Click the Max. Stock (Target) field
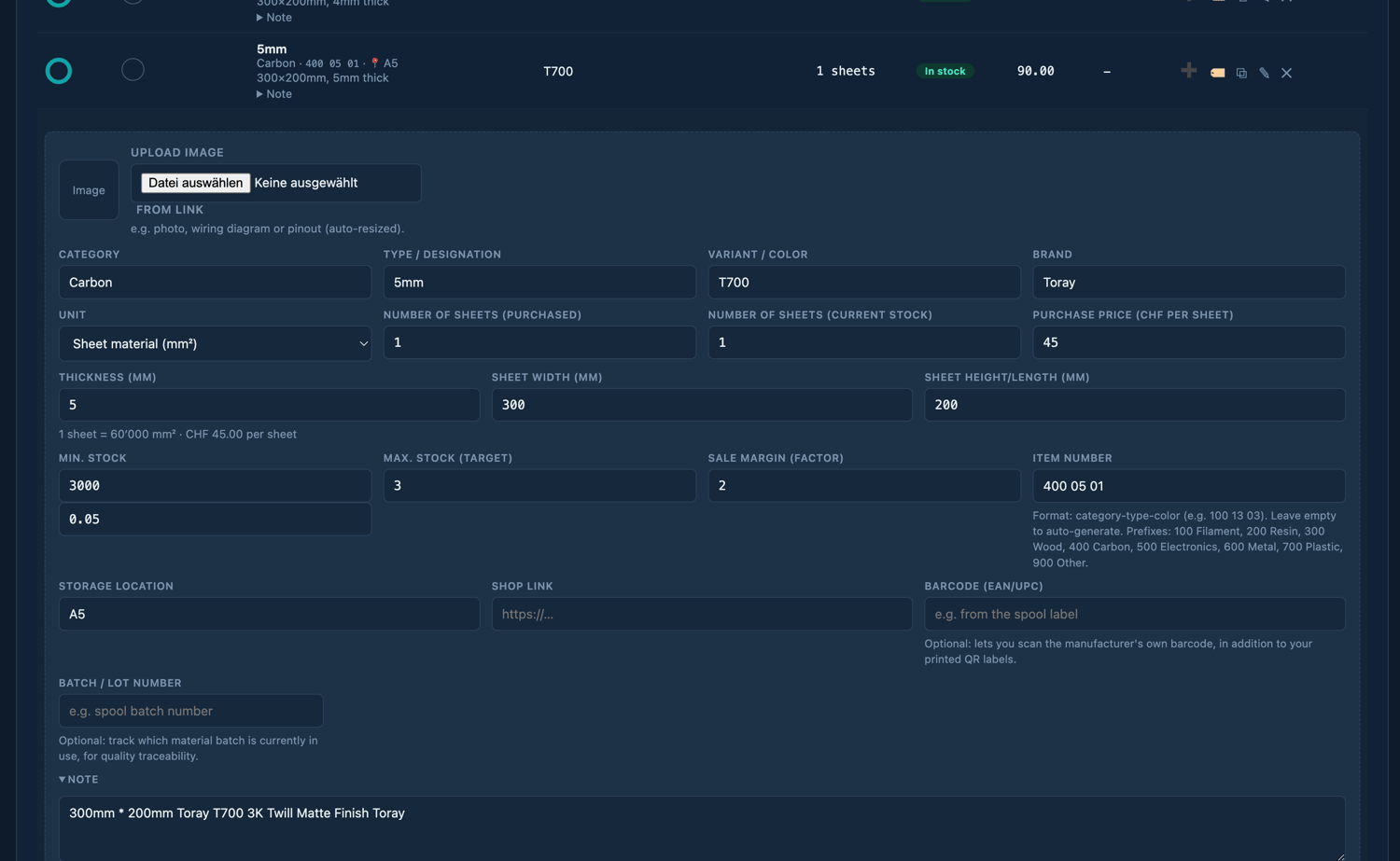This screenshot has height=861, width=1400. tap(539, 485)
